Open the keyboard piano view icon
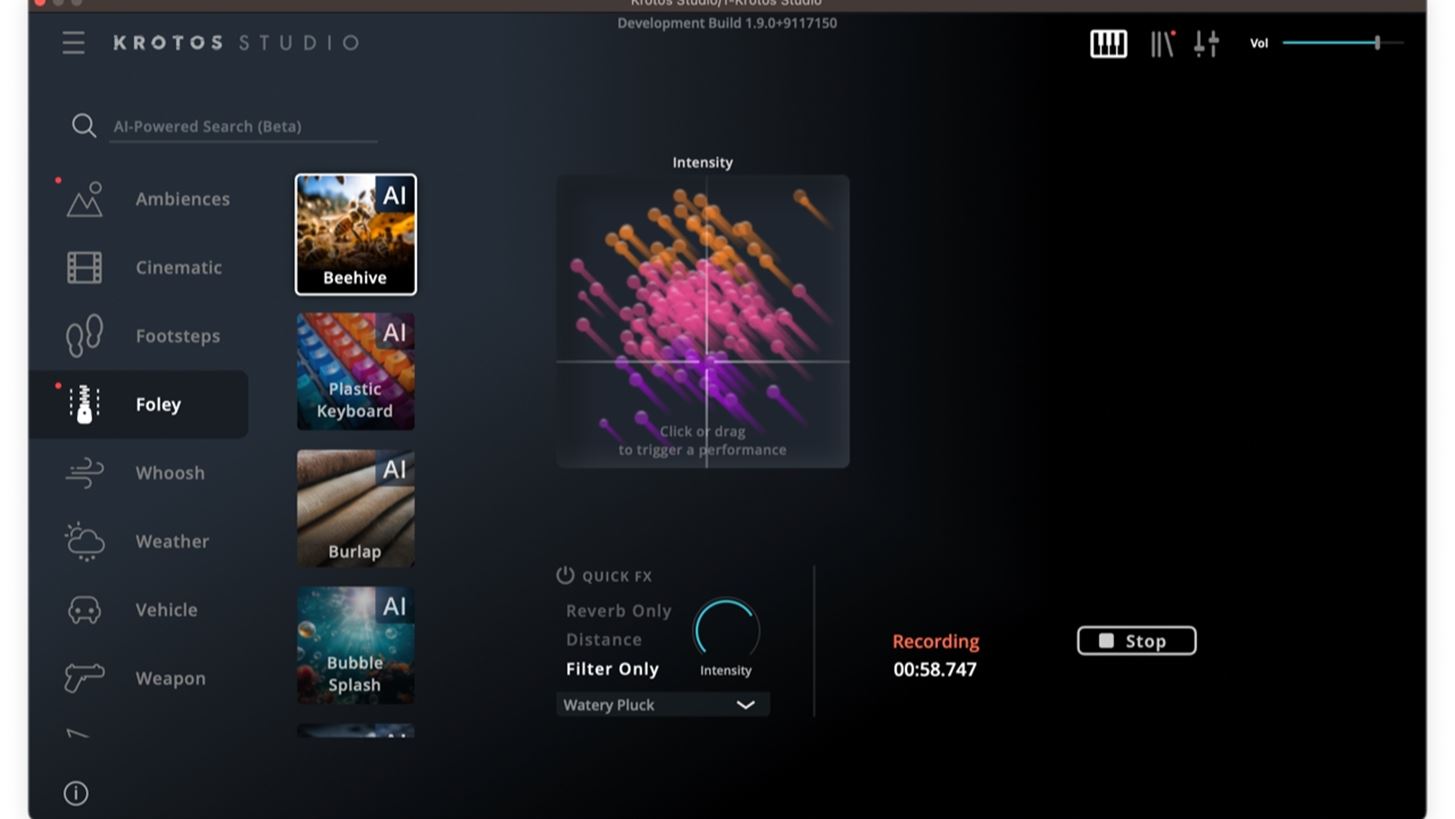Screen dimensions: 1455x819 coord(1108,43)
